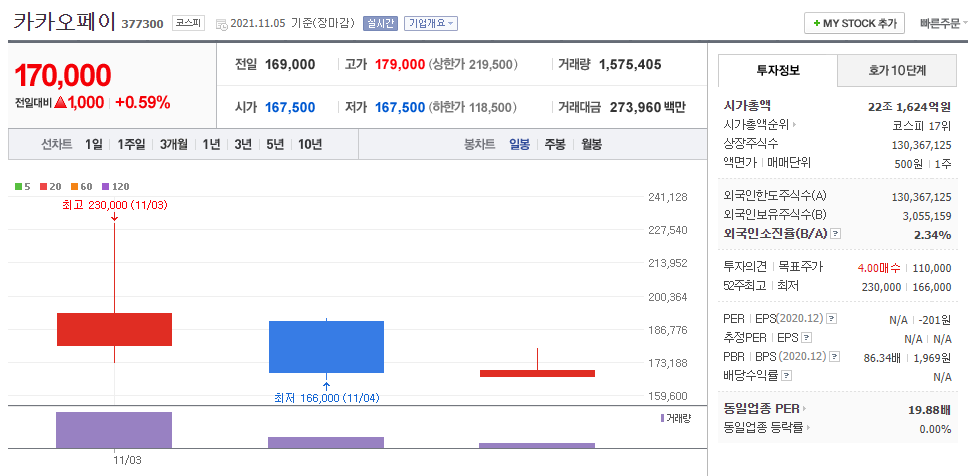Click help icon beside PER EPS(2020.12)
This screenshot has height=476, width=974.
click(x=832, y=319)
